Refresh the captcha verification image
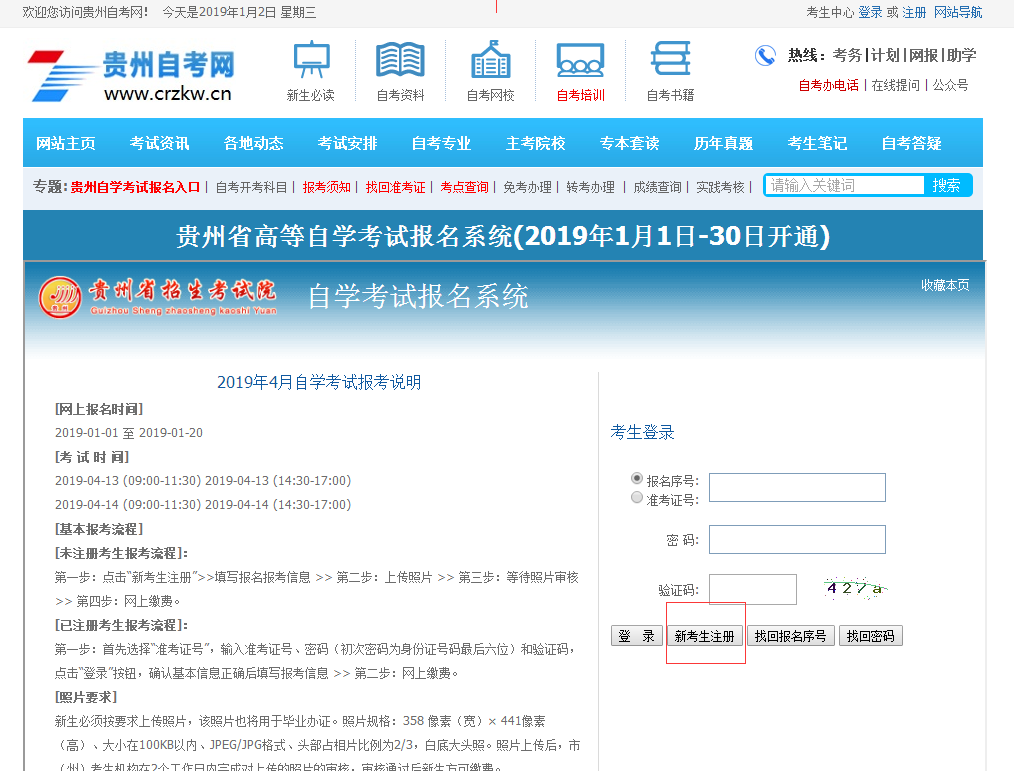This screenshot has height=771, width=1014. [x=855, y=588]
